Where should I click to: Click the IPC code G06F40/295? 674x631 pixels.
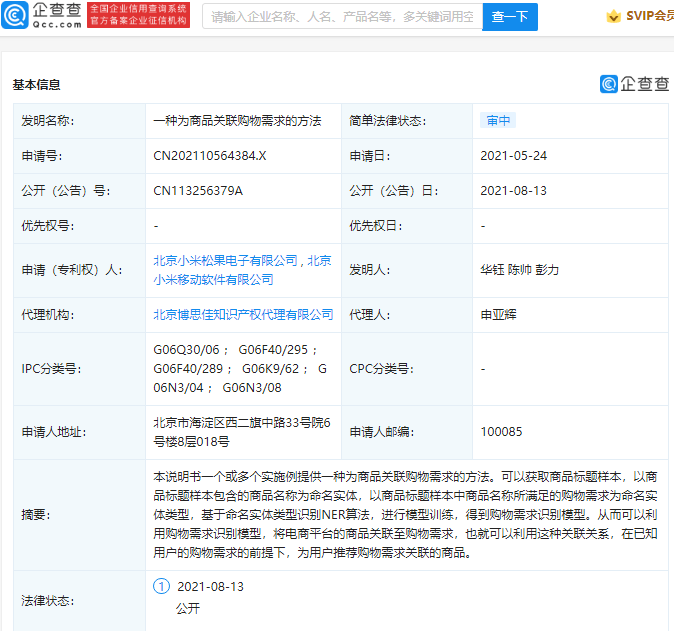[273, 350]
